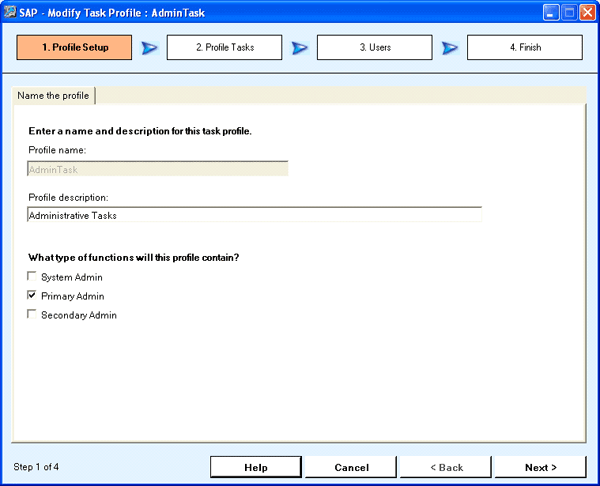Open the 1. Profile Setup step
600x486 pixels.
point(74,47)
